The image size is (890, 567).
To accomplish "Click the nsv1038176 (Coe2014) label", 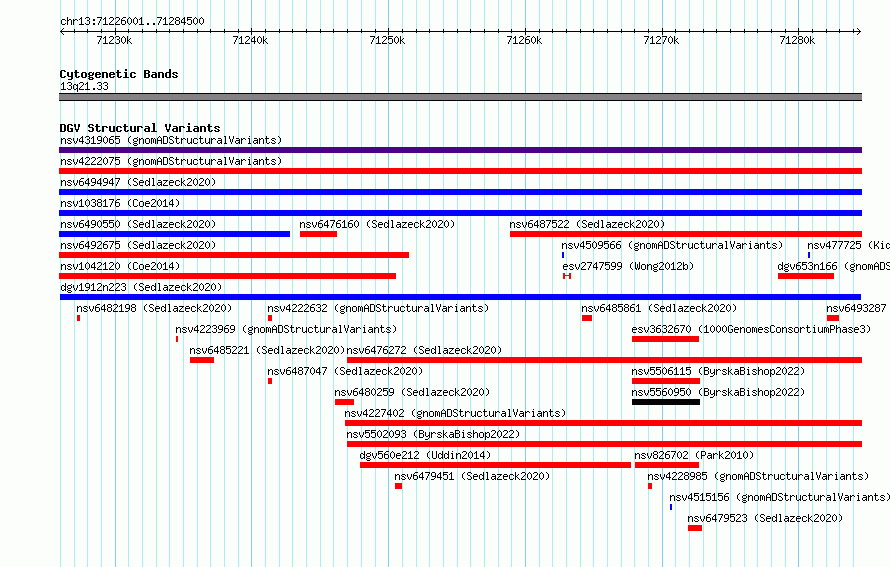I will click(120, 203).
